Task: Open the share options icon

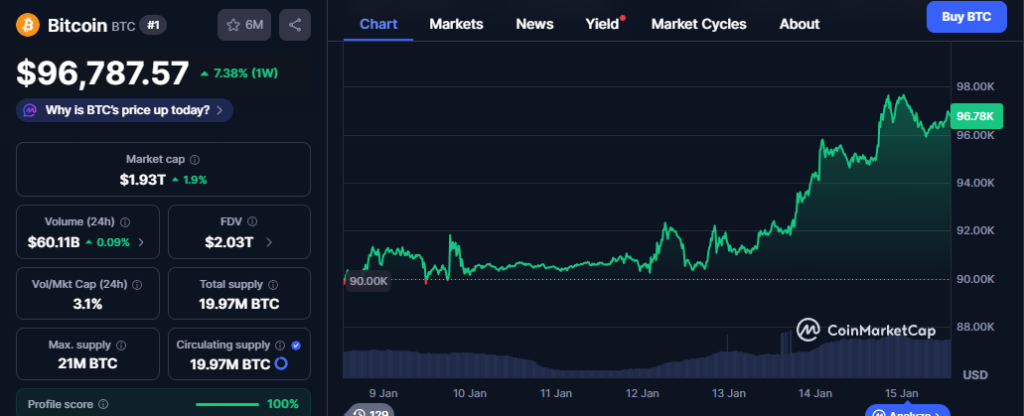Action: point(294,24)
